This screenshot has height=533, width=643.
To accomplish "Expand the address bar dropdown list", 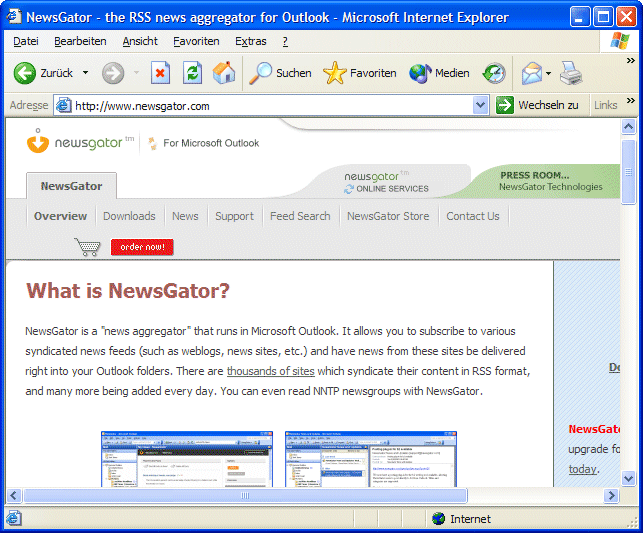I will pyautogui.click(x=480, y=106).
